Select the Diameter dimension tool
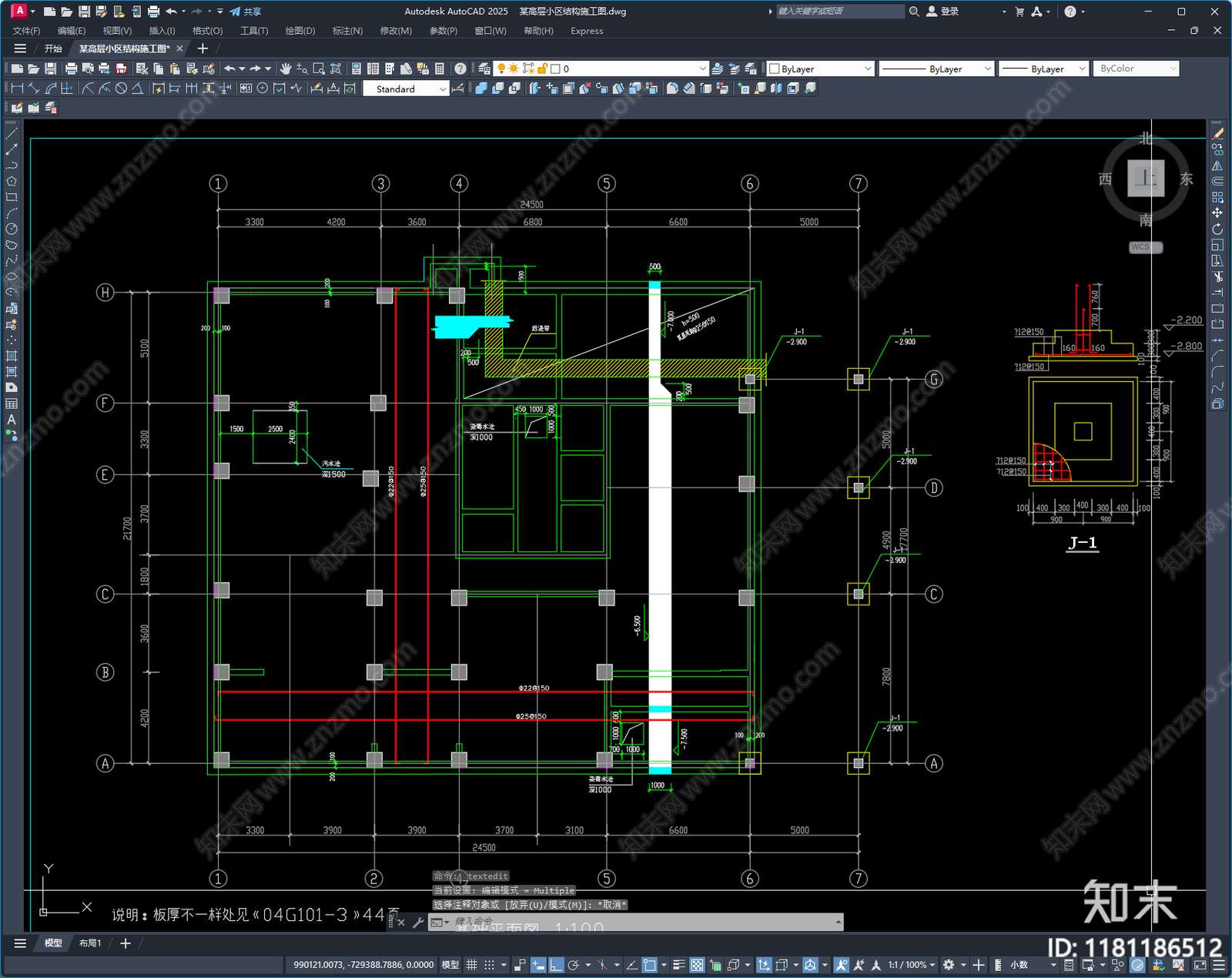Viewport: 1232px width, 978px height. click(121, 89)
